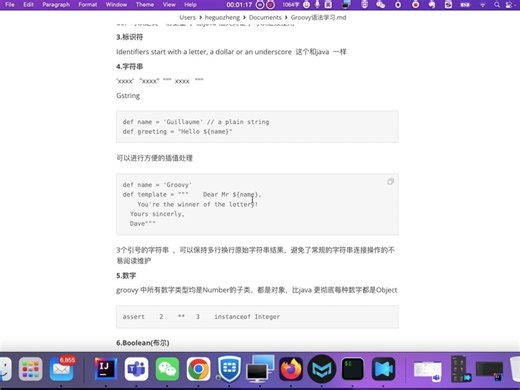The height and width of the screenshot is (390, 520).
Task: Click the Groovy语法学习.md file name in title
Action: (x=318, y=17)
